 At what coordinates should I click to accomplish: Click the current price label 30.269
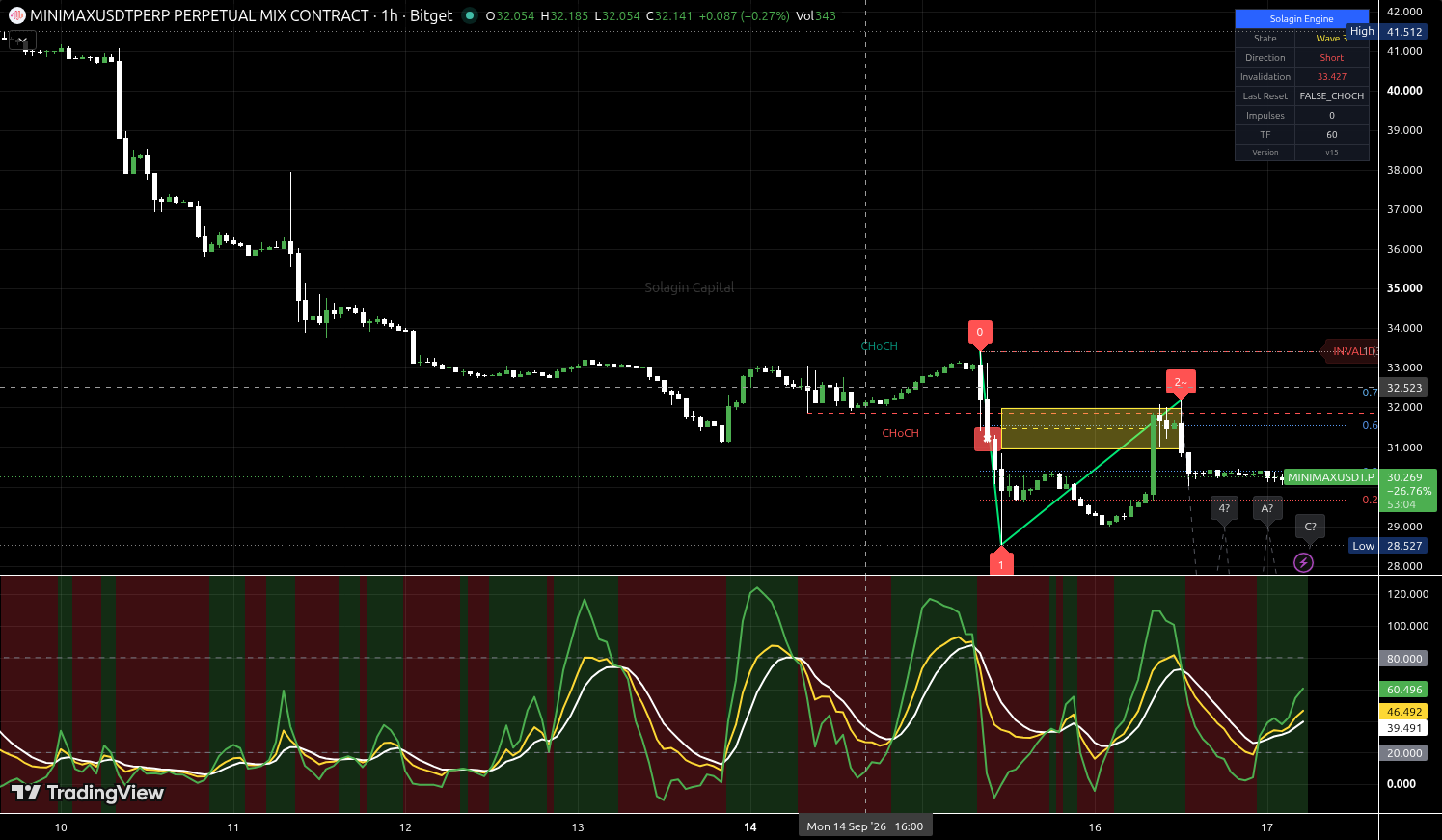[x=1404, y=477]
